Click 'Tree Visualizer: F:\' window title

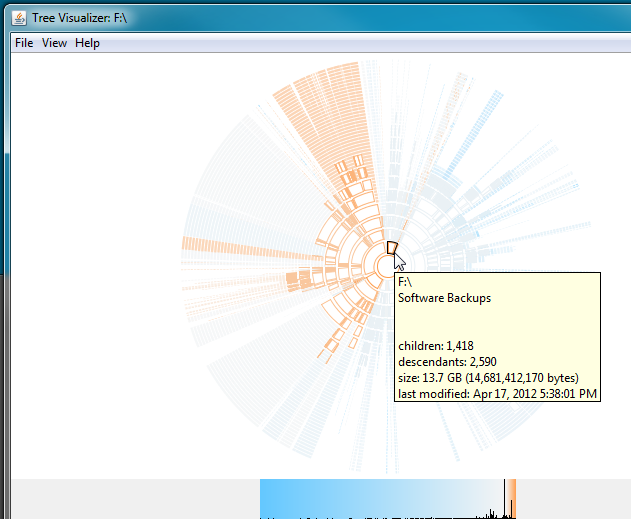click(x=80, y=18)
